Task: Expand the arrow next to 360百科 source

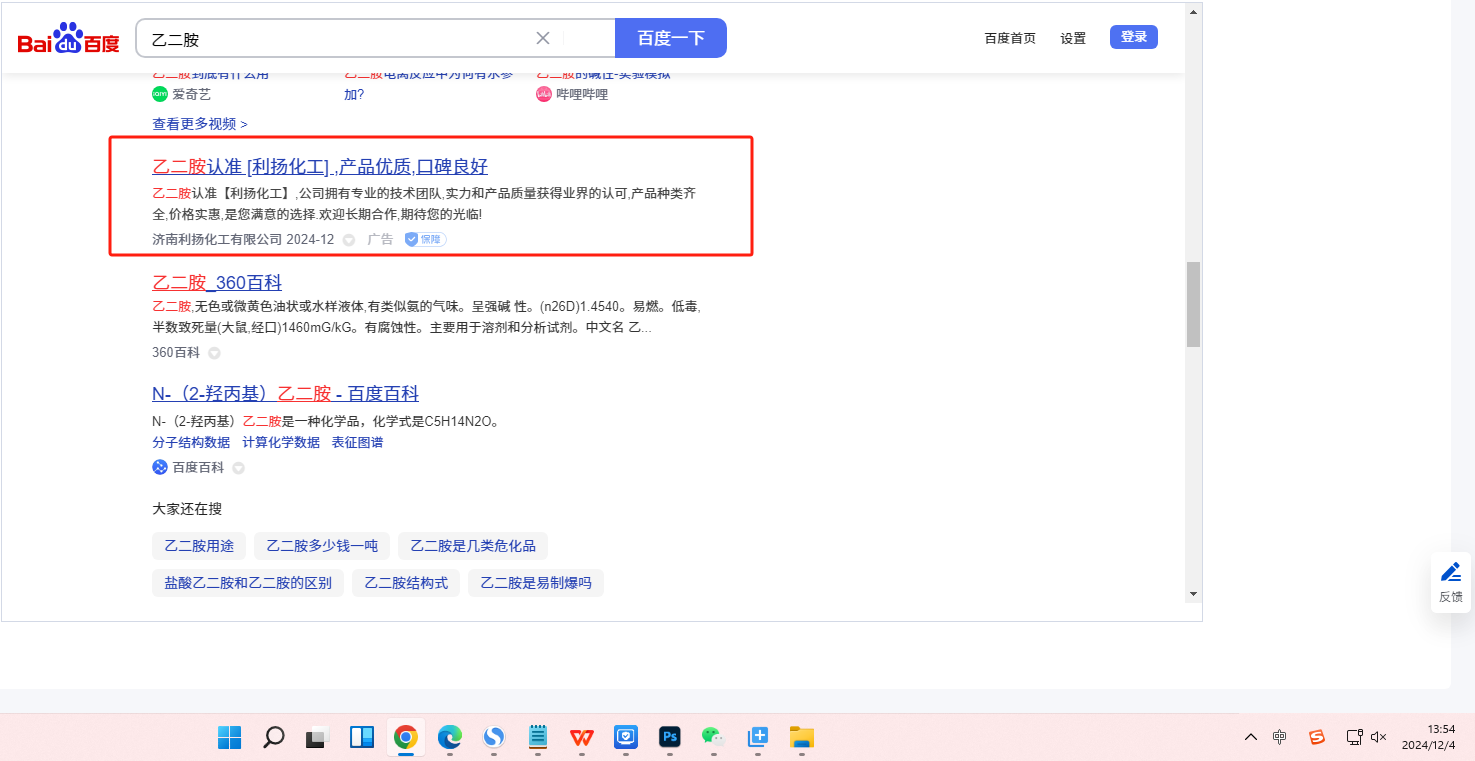Action: tap(214, 353)
